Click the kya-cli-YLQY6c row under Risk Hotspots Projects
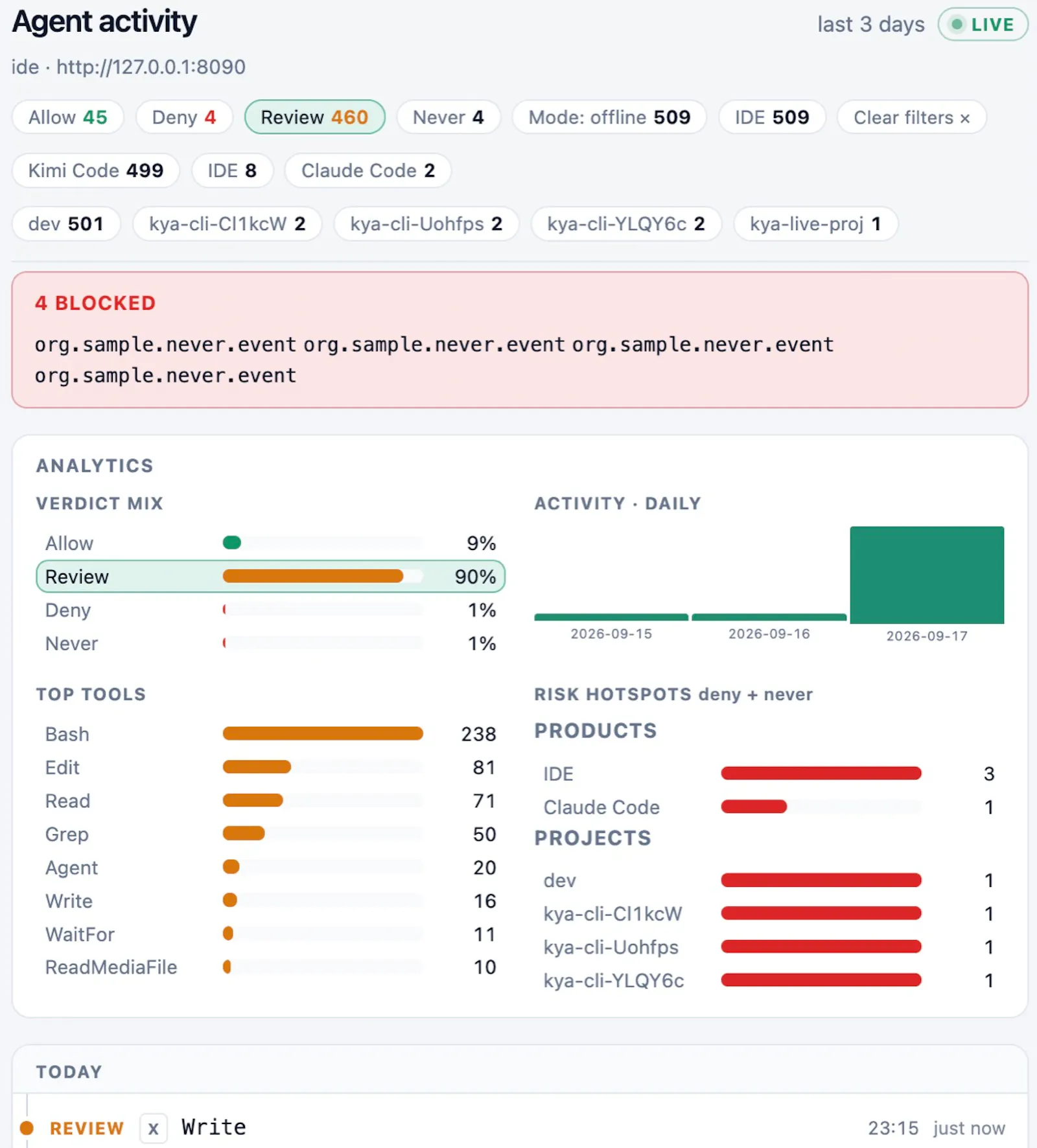This screenshot has height=1148, width=1037. pyautogui.click(x=769, y=981)
